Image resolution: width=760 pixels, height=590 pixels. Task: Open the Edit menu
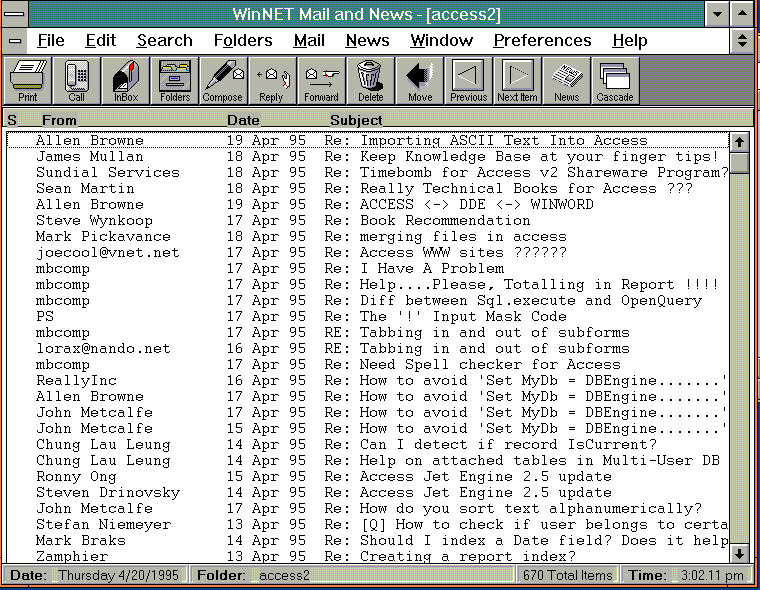click(100, 41)
